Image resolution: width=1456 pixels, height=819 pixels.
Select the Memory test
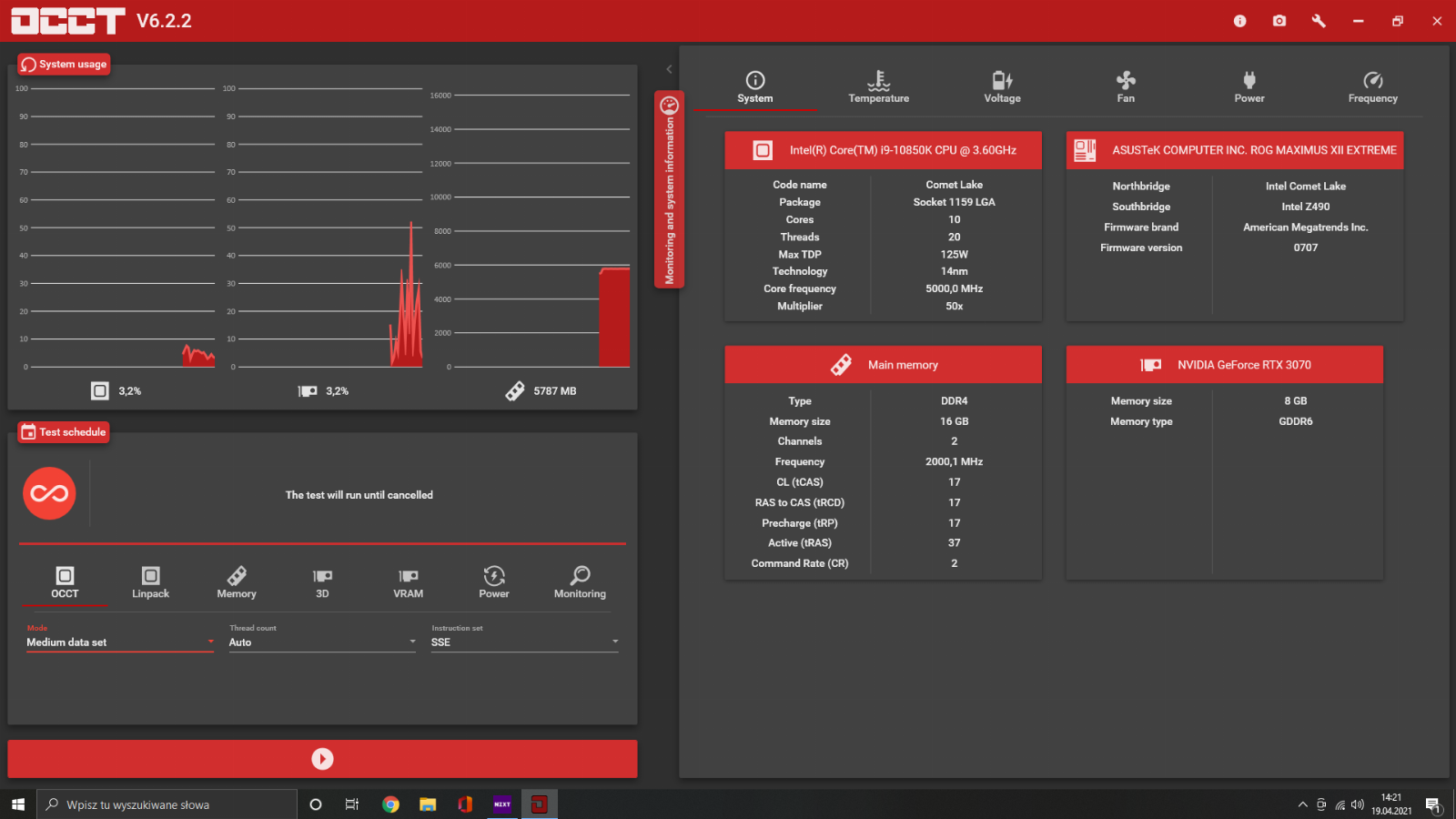coord(237,582)
